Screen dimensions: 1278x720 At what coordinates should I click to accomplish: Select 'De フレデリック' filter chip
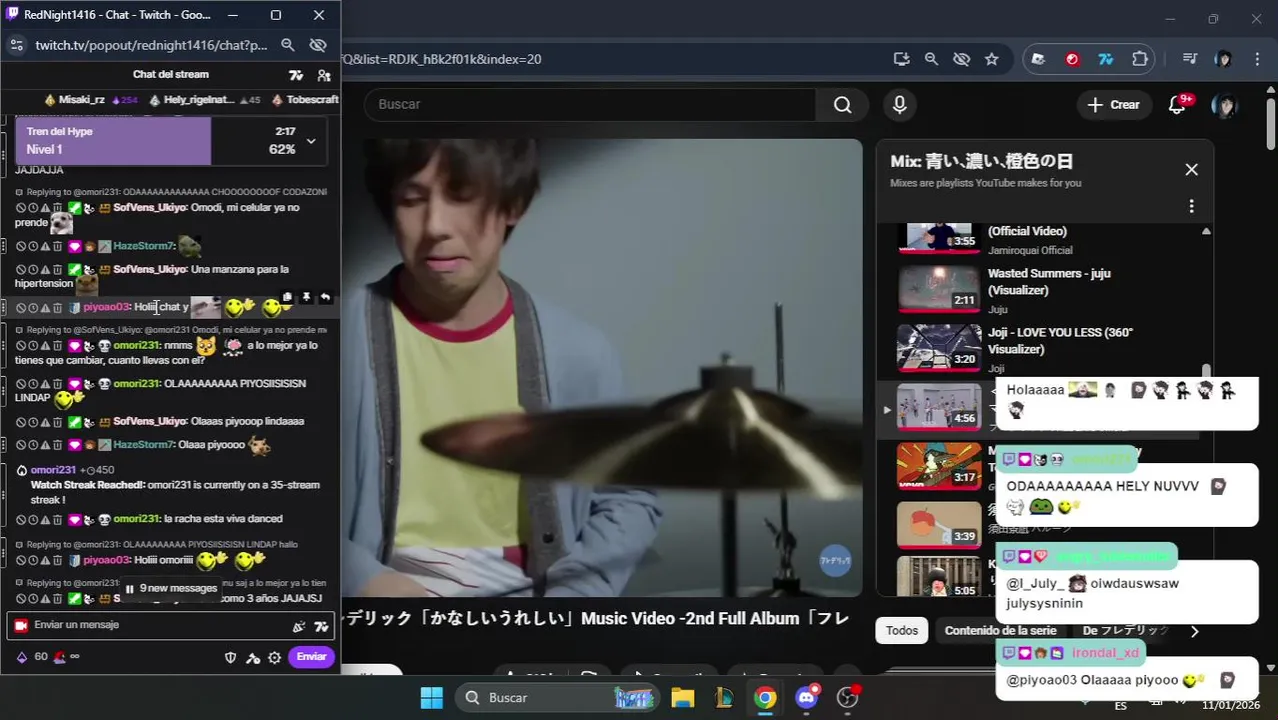pyautogui.click(x=1124, y=631)
